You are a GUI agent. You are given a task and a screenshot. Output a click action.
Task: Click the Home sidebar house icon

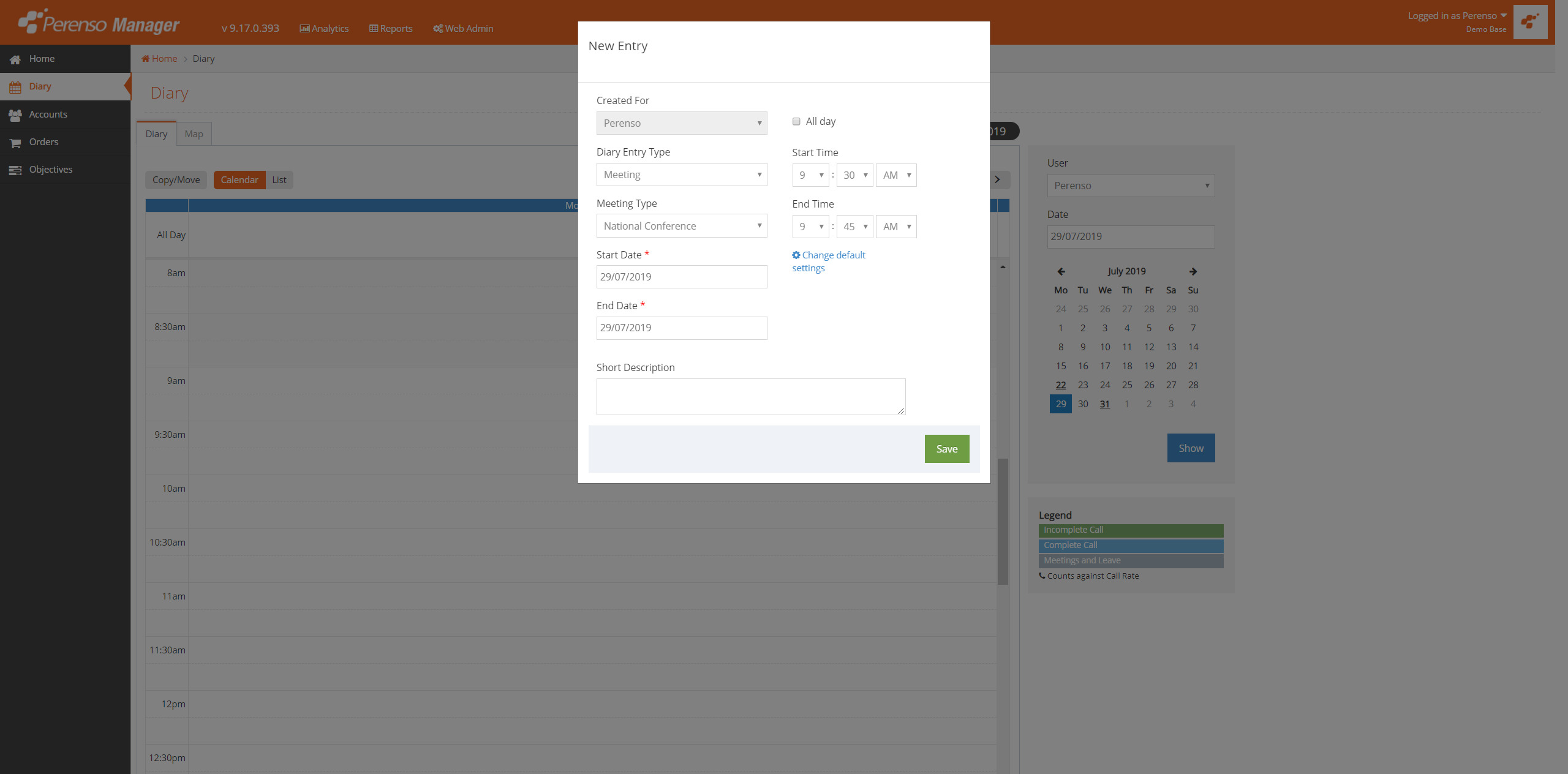15,59
